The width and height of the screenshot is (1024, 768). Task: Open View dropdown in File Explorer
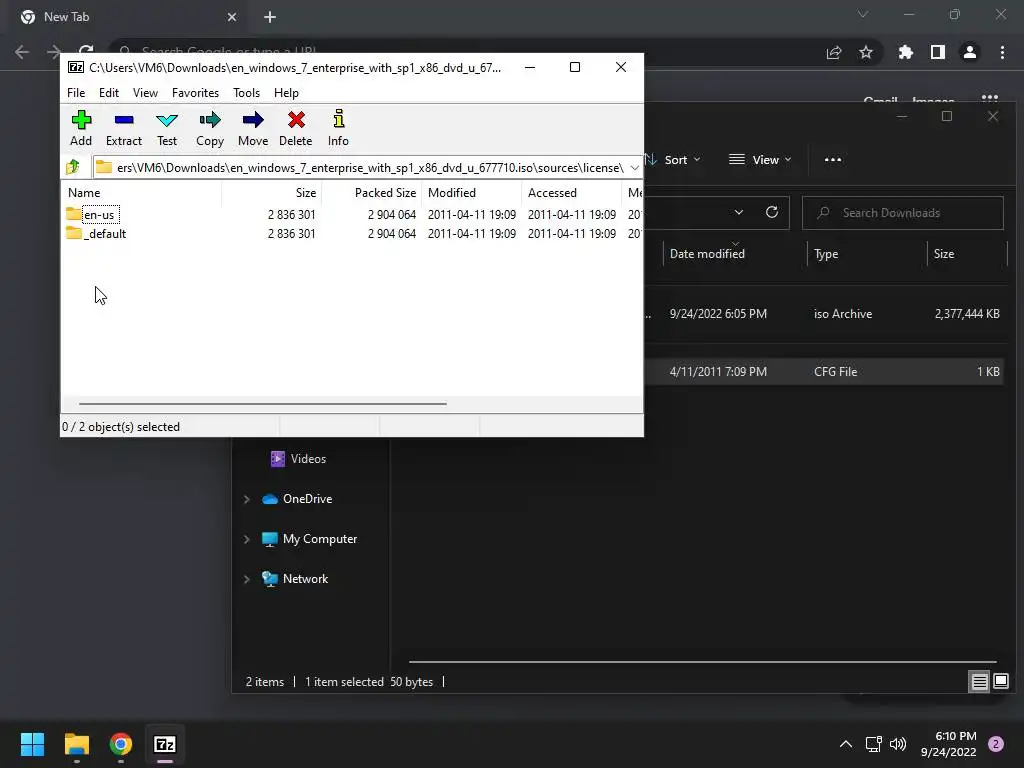[x=760, y=160]
